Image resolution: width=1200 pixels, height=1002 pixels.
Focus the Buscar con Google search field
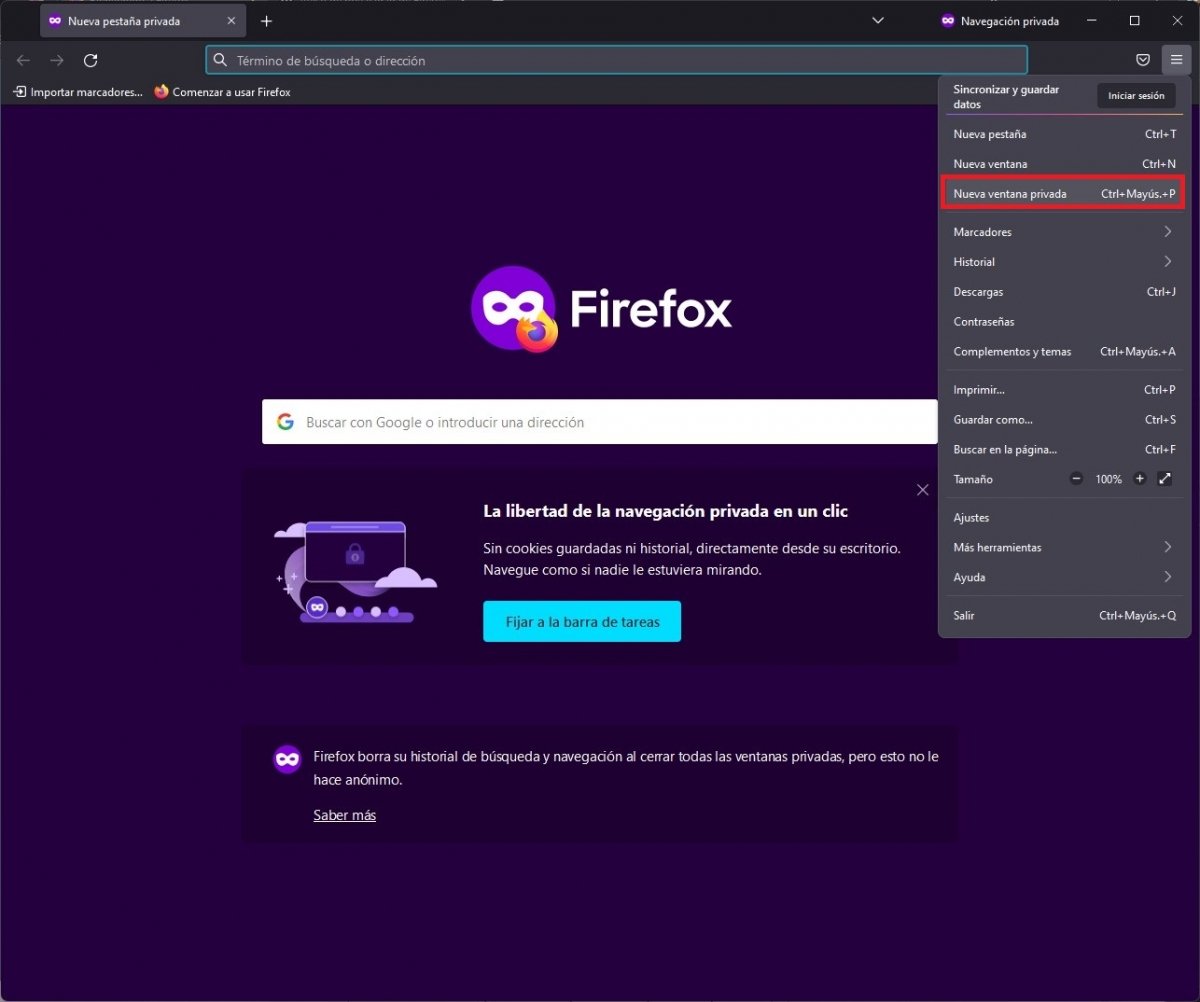(600, 422)
